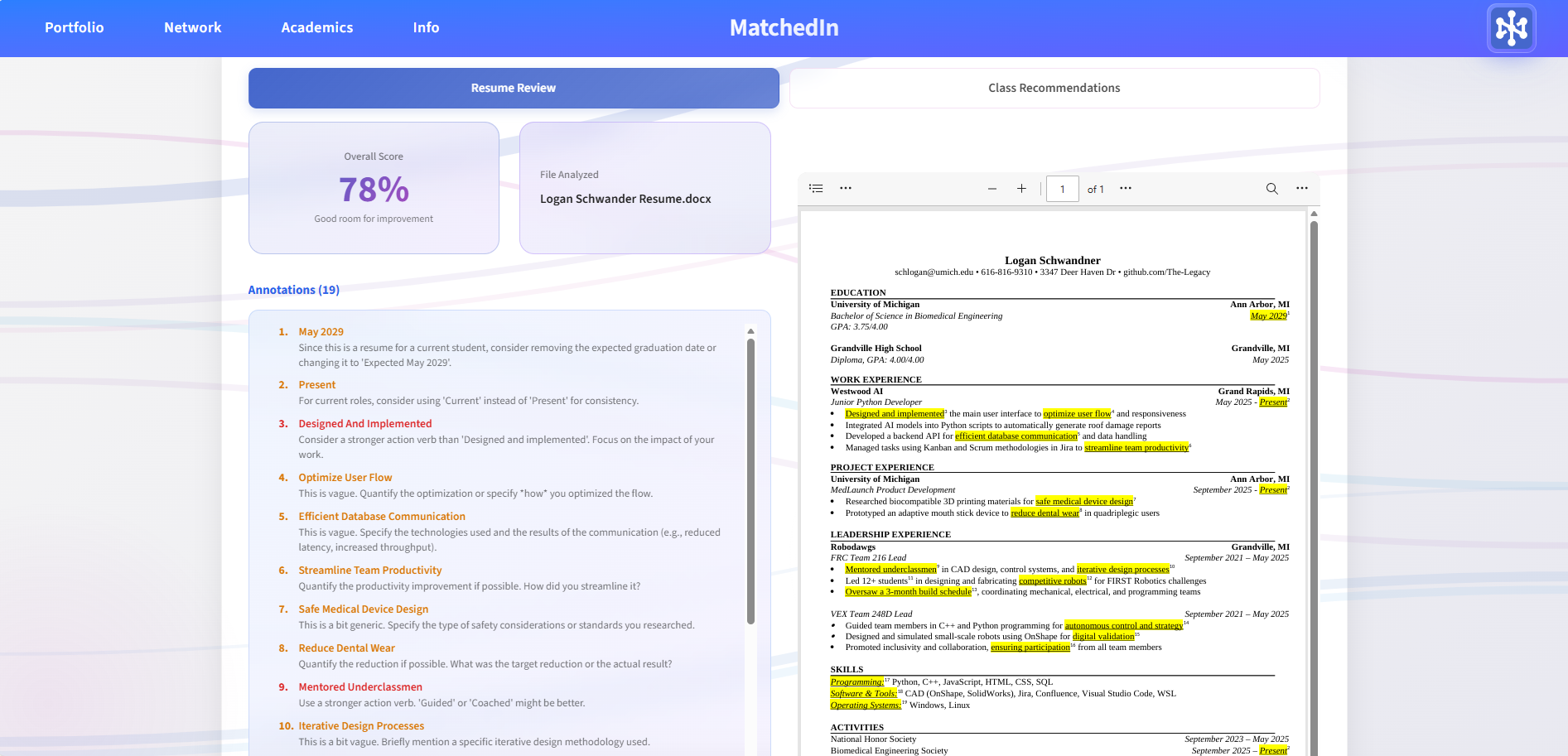Image resolution: width=1568 pixels, height=756 pixels.
Task: Click highlighted 'Software & Tools:' in Skills
Action: (x=863, y=693)
